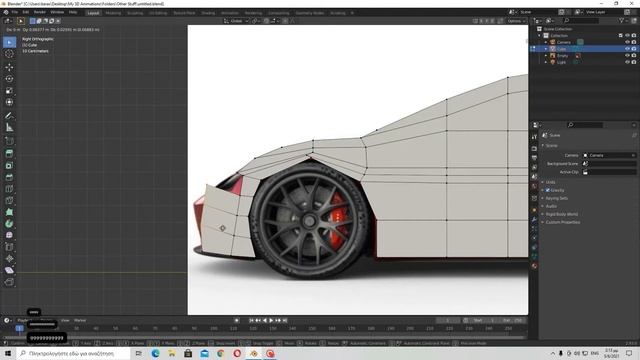Open Microsoft Edge from taskbar
The width and height of the screenshot is (640, 360).
click(156, 353)
